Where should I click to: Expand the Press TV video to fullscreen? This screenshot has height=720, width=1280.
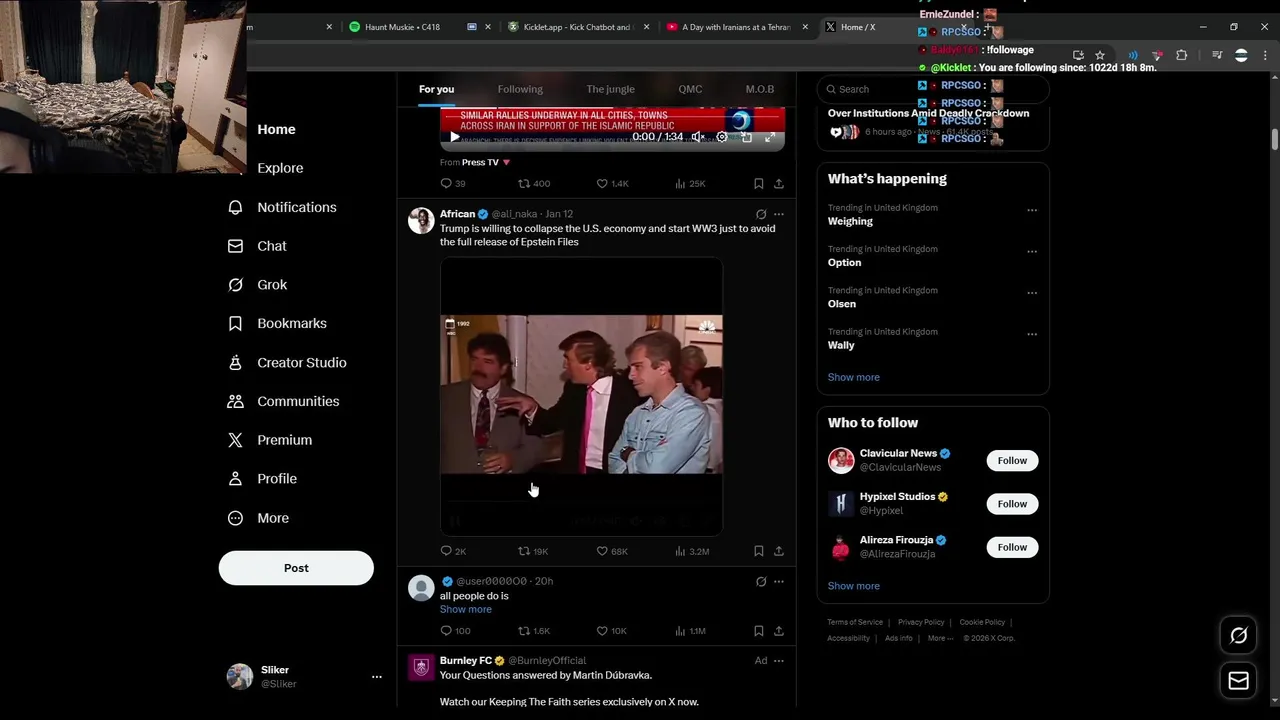[x=770, y=137]
